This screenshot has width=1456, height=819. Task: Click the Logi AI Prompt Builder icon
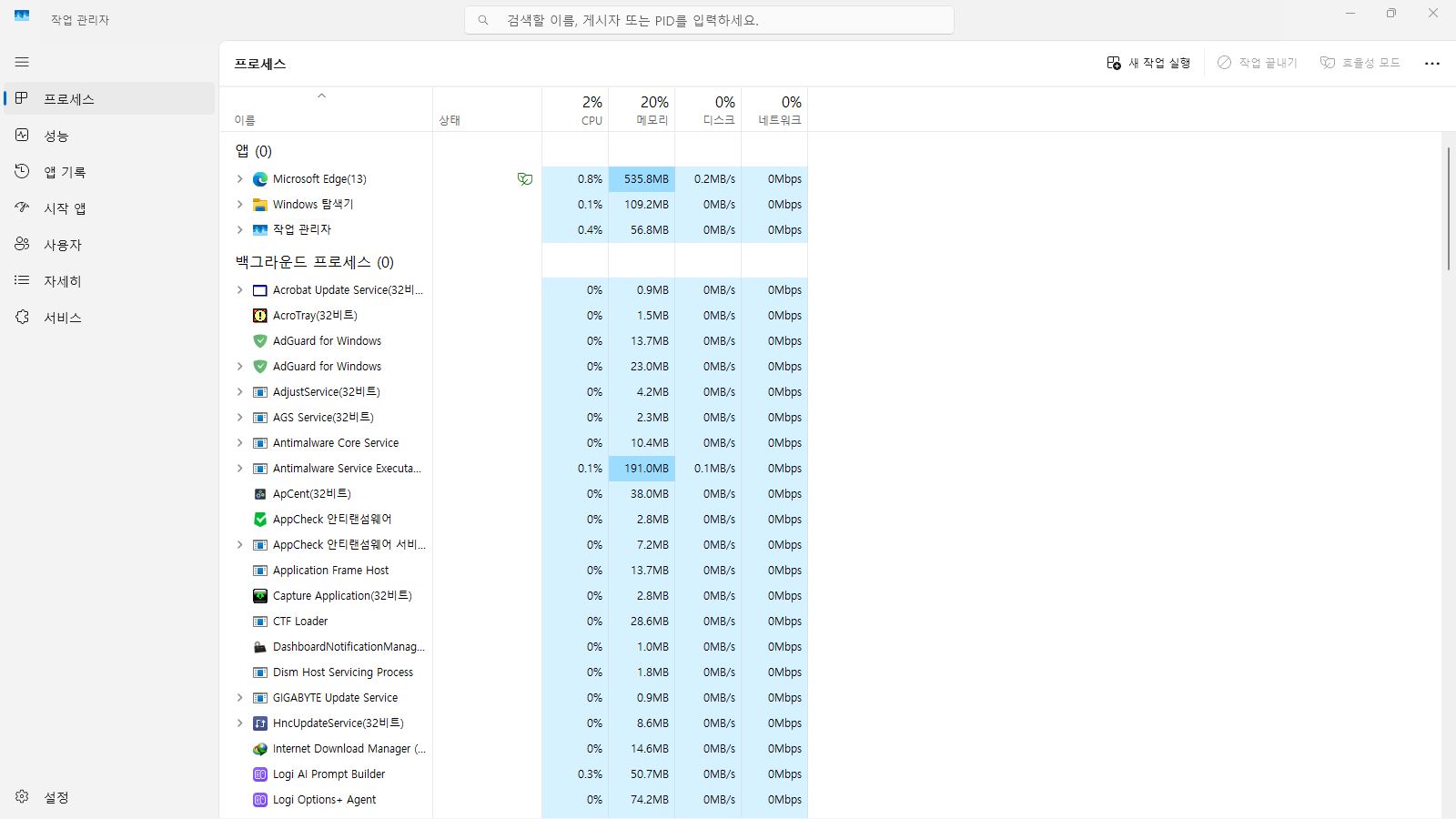coord(260,774)
